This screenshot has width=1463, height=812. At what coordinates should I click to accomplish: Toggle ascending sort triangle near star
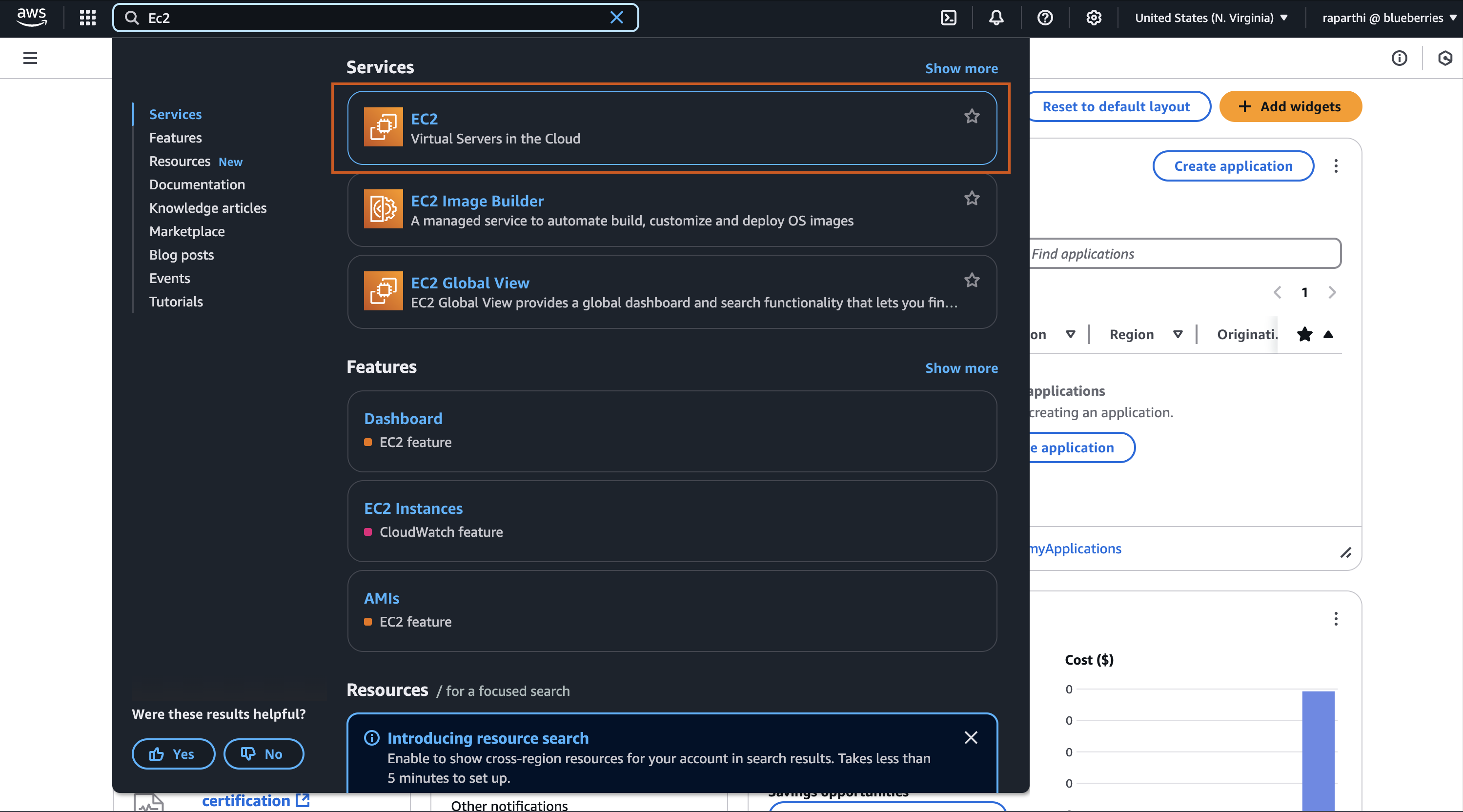point(1328,334)
